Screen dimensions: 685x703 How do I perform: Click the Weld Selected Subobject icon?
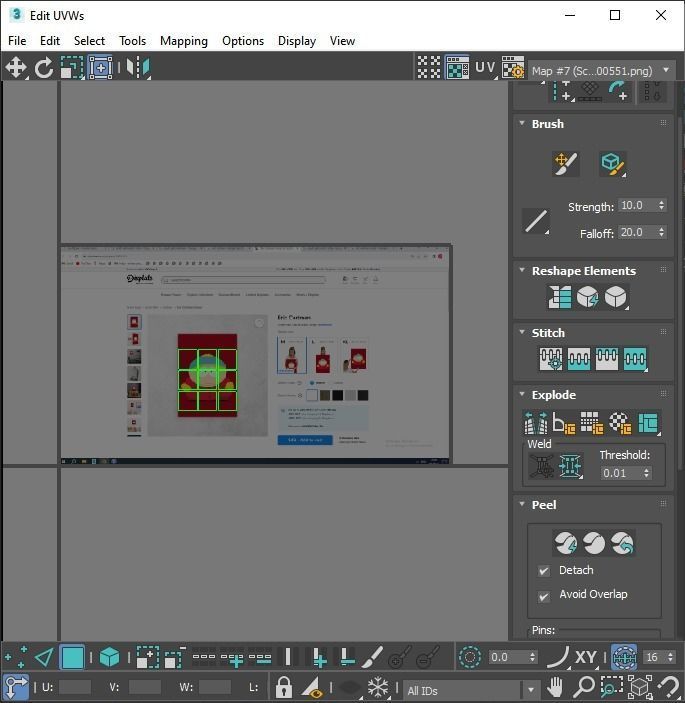(570, 467)
